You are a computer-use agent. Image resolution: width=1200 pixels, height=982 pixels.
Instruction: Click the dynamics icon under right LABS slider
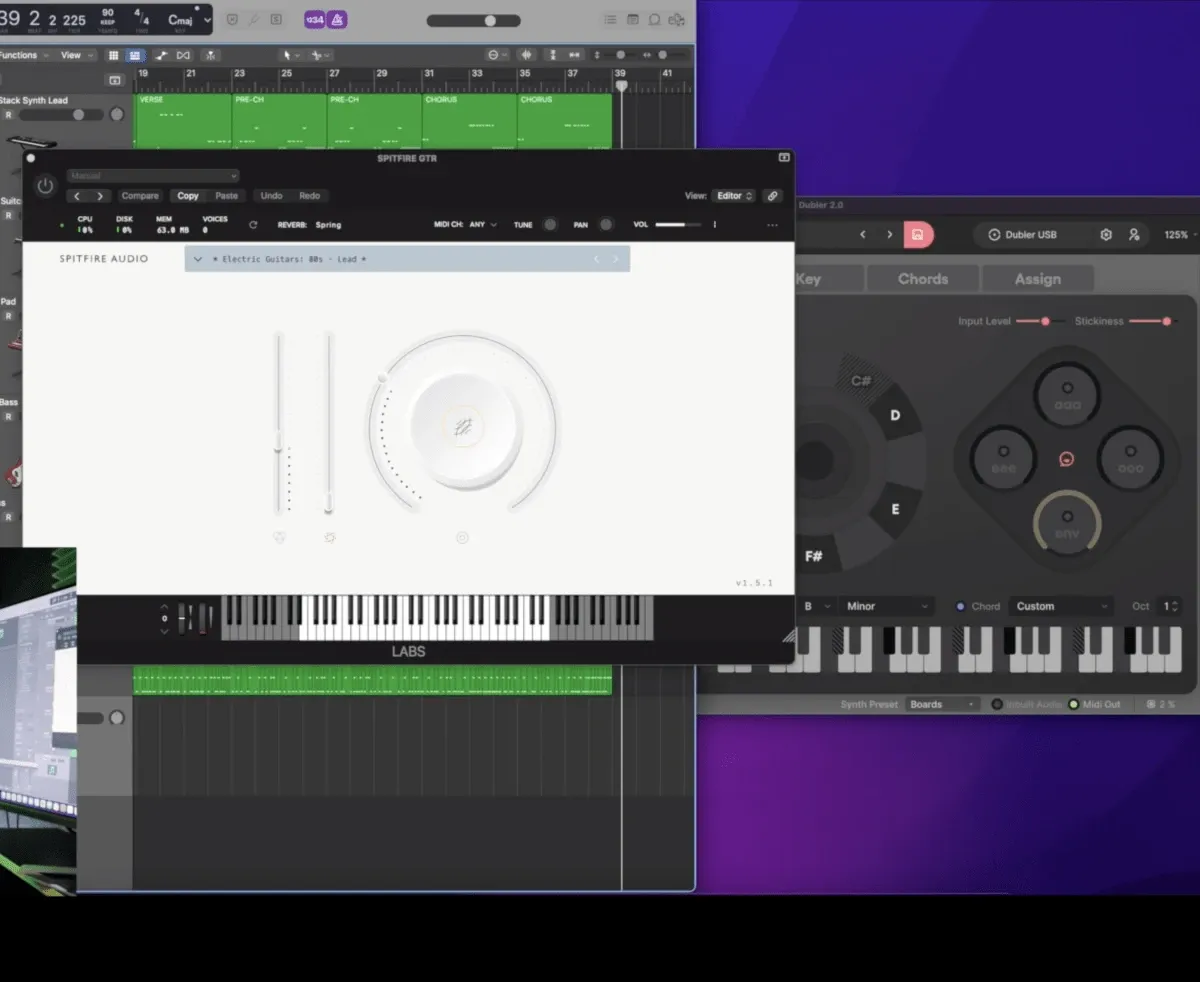coord(330,537)
